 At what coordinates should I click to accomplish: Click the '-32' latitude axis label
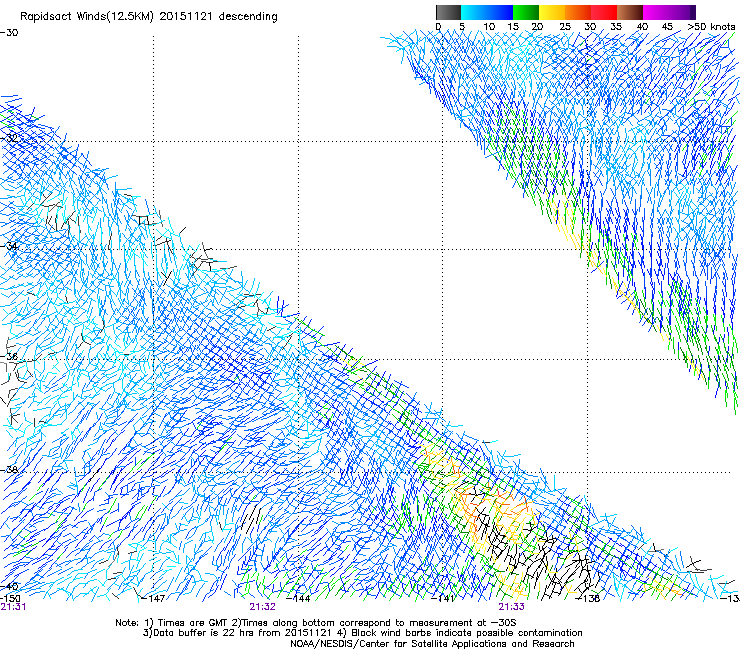tap(9, 138)
